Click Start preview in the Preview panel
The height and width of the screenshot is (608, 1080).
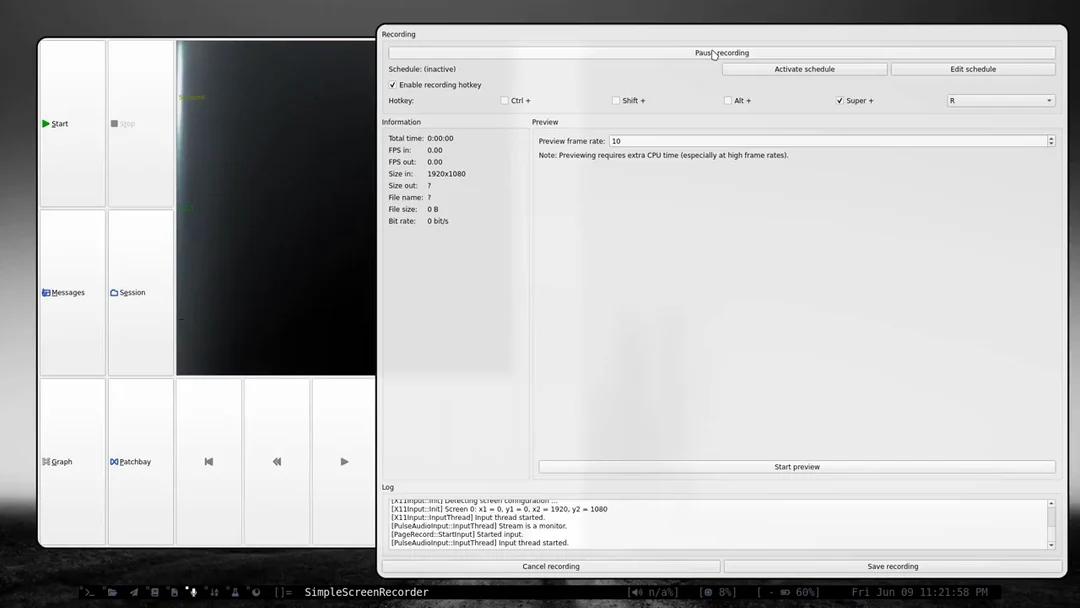click(x=796, y=465)
